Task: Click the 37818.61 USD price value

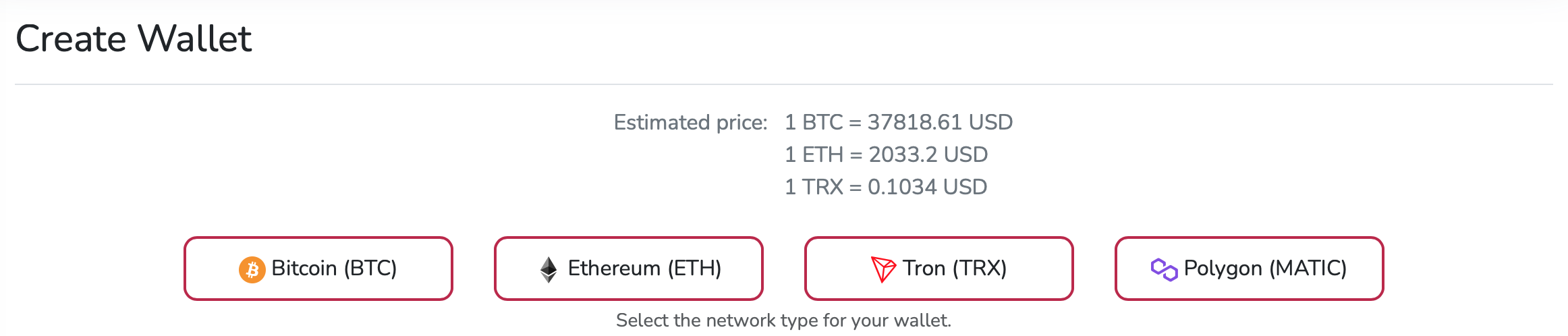Action: tap(940, 122)
